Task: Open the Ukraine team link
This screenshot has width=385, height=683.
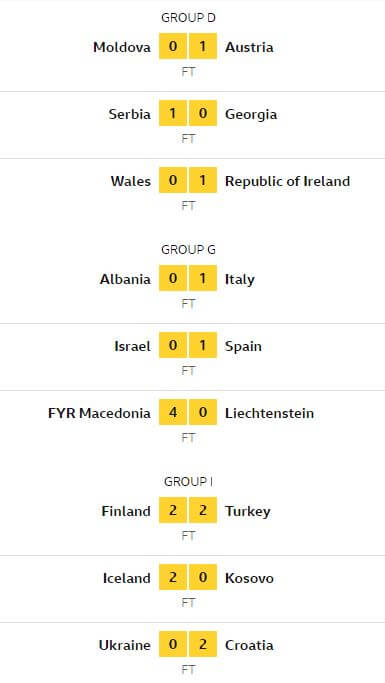Action: click(x=125, y=645)
